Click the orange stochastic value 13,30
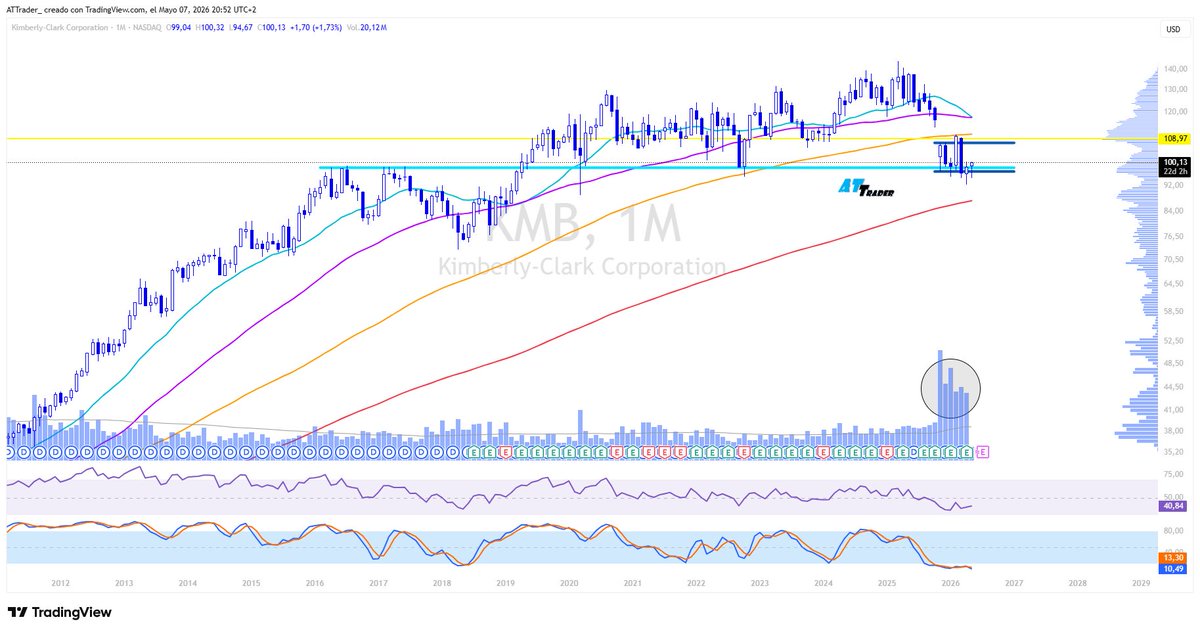This screenshot has width=1200, height=632. [1174, 557]
